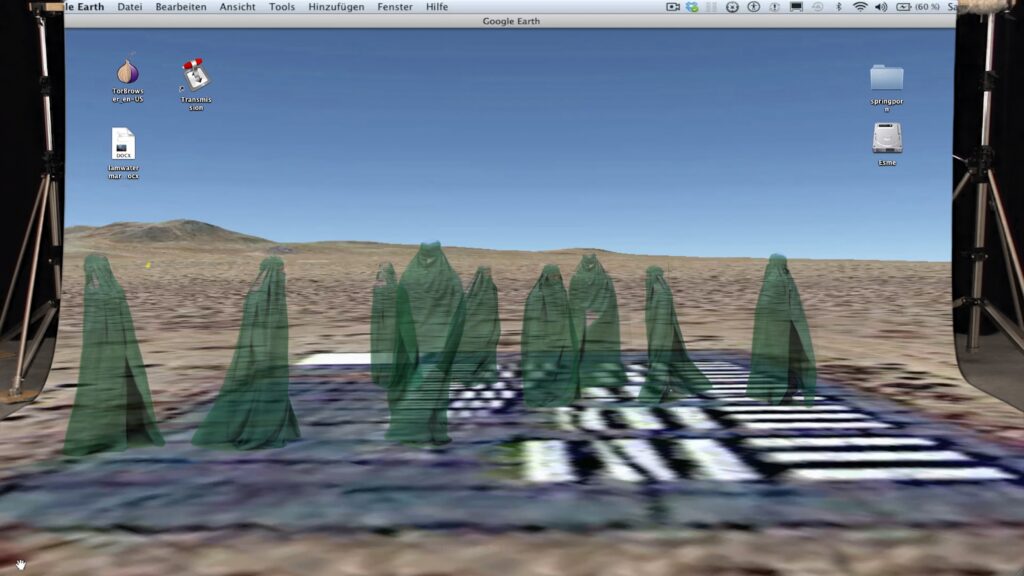
Task: Launch the Transmission app shortcut
Action: 195,75
